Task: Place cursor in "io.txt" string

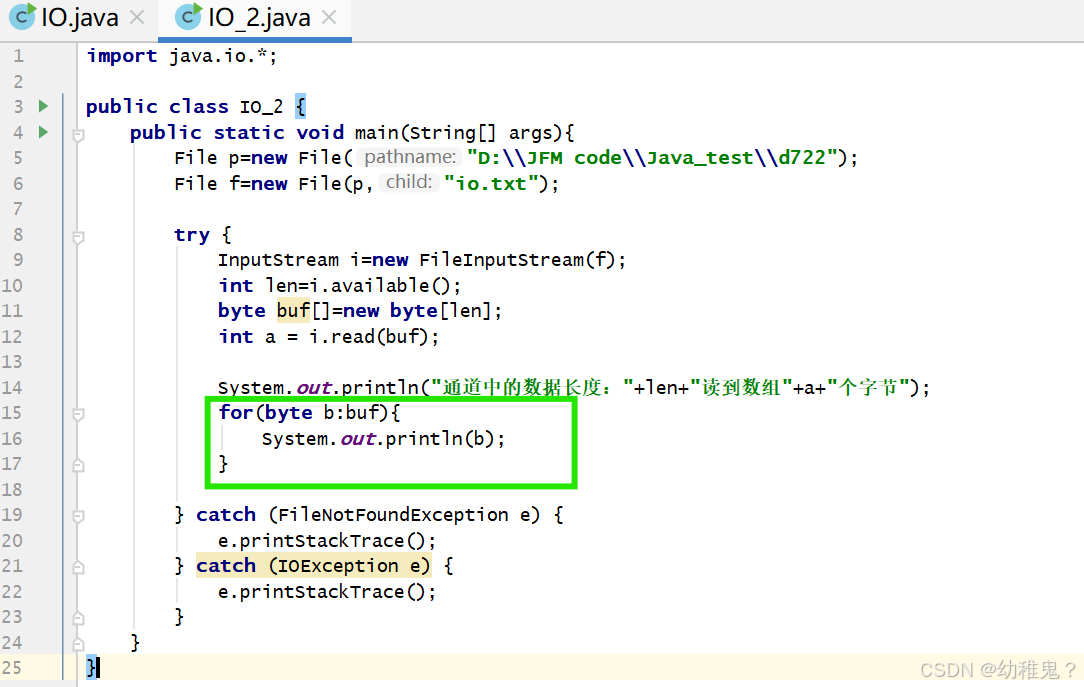Action: [492, 184]
